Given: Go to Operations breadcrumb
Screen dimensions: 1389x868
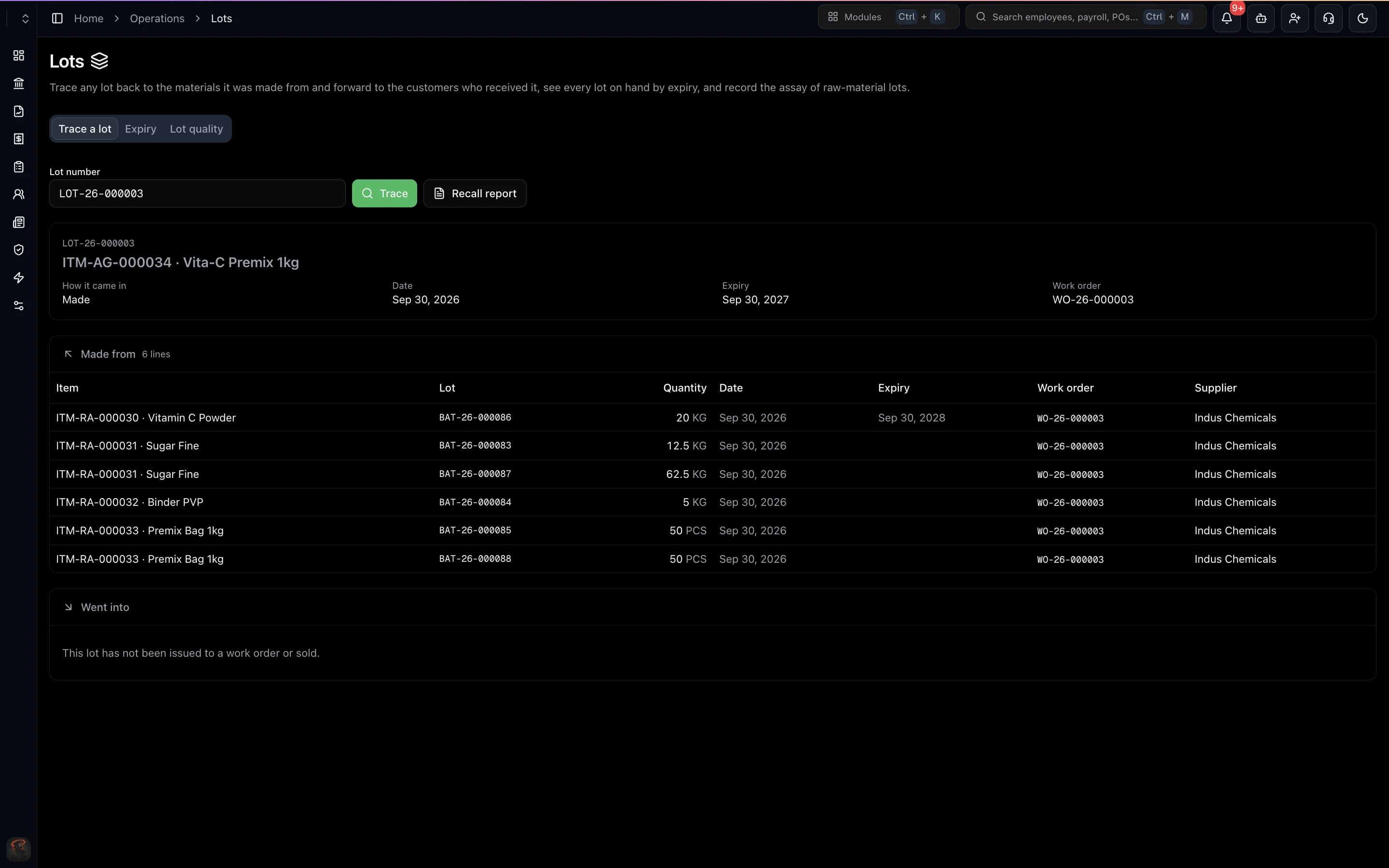Looking at the screenshot, I should point(157,18).
